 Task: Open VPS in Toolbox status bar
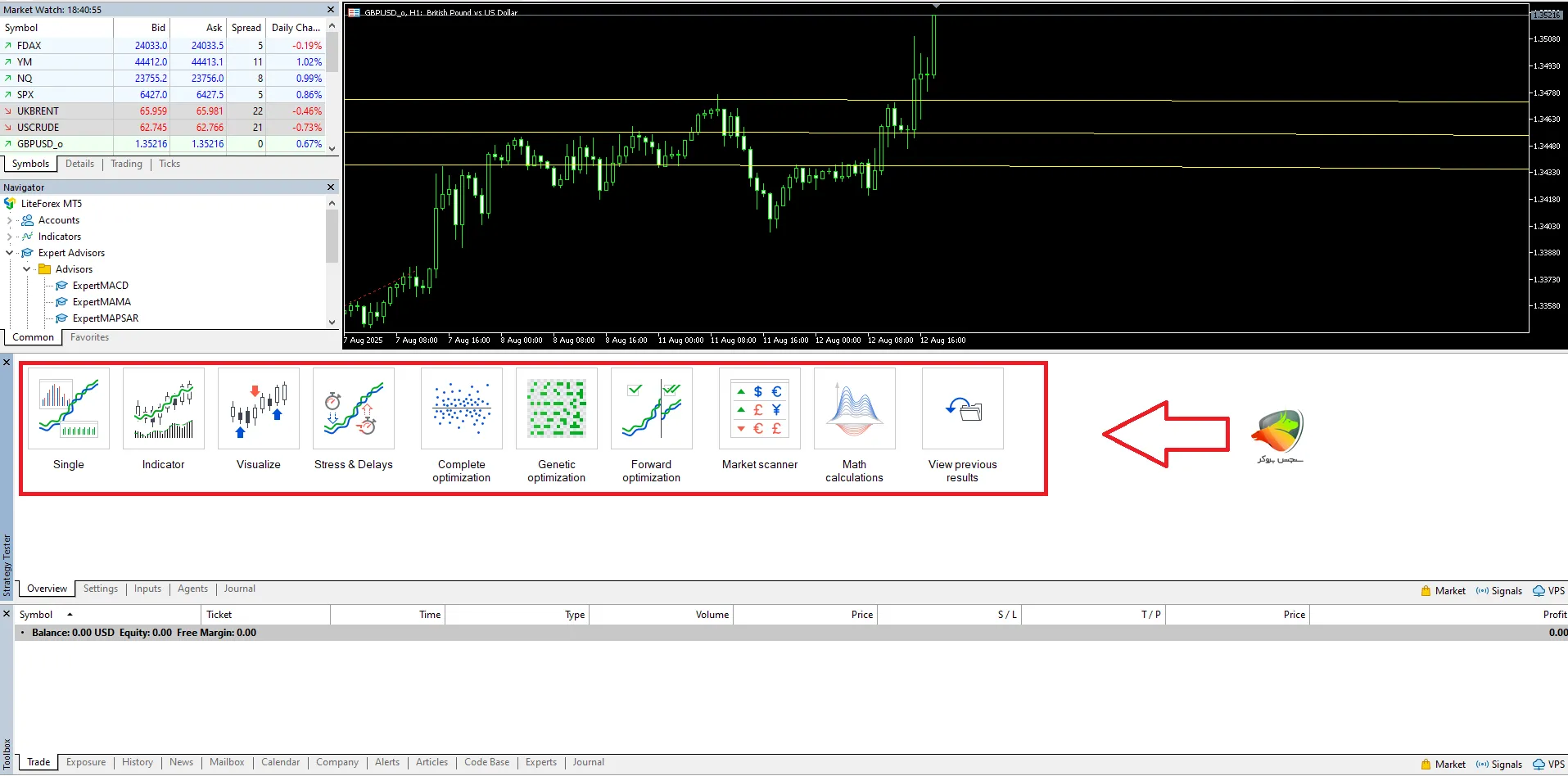tap(1548, 765)
